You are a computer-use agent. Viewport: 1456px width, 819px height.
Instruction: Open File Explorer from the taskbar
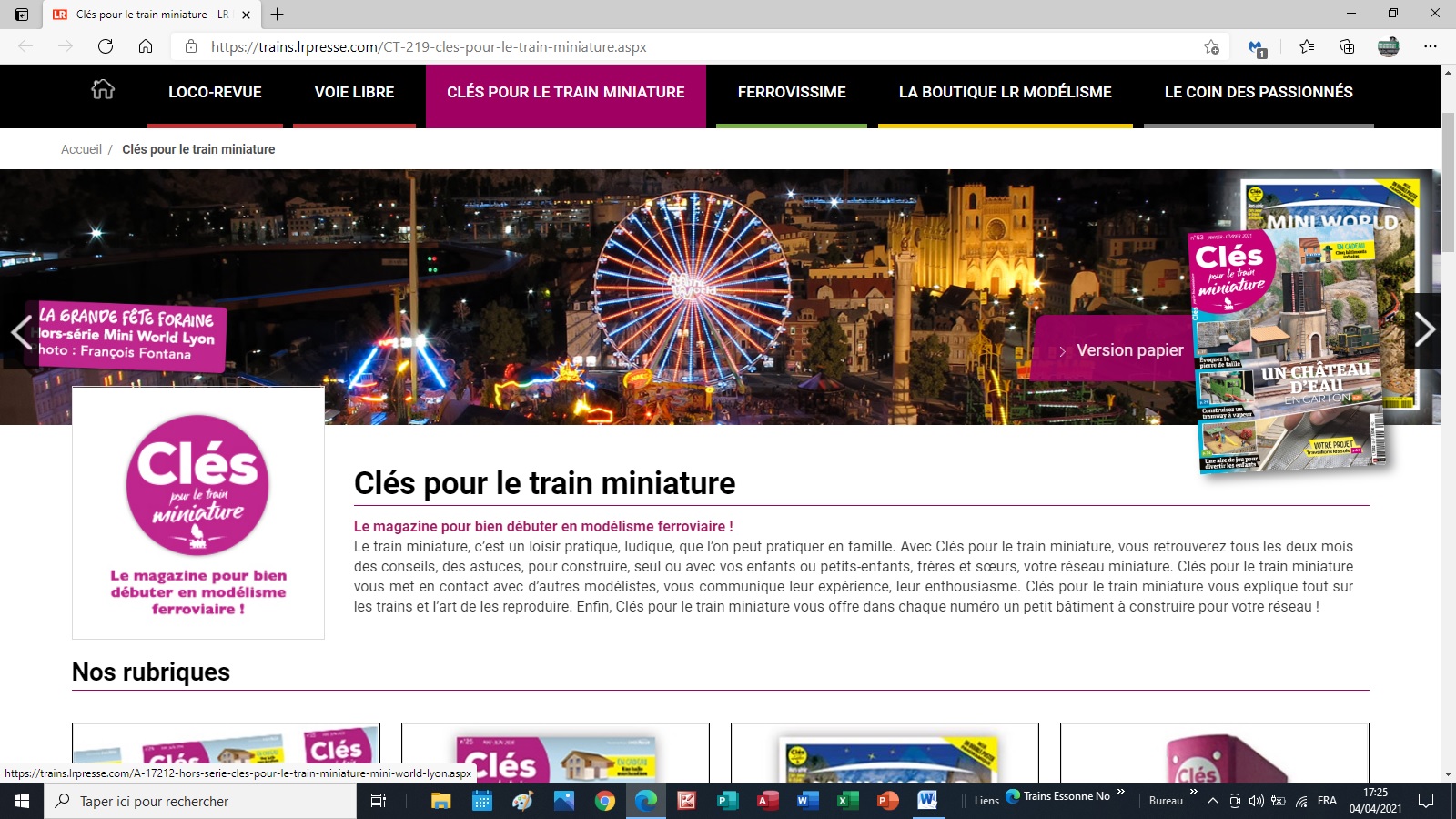pos(441,801)
